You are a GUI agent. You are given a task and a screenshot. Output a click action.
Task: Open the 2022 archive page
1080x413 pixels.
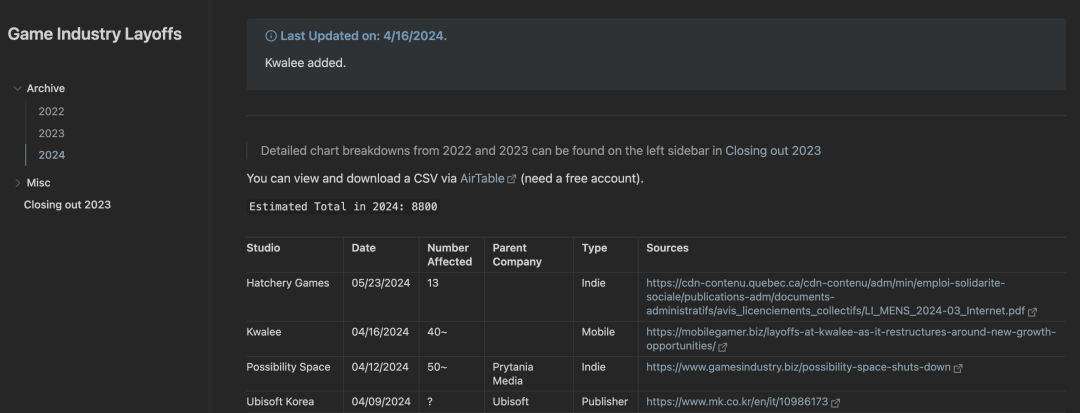[x=51, y=111]
